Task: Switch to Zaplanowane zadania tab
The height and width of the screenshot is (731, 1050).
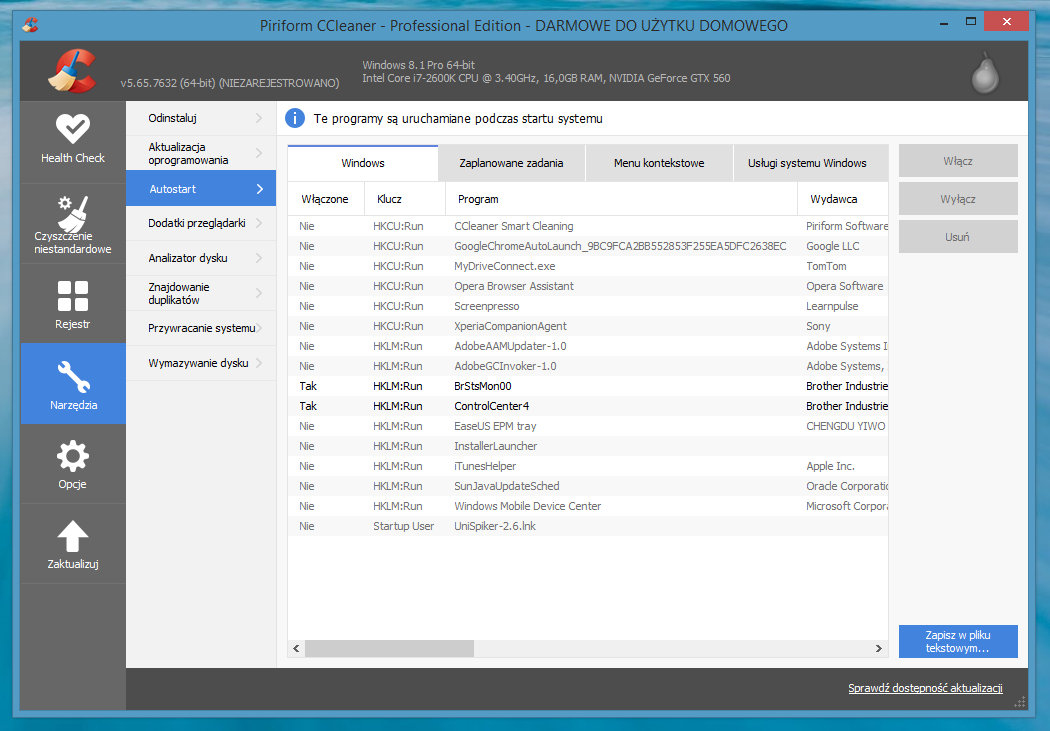Action: tap(512, 163)
